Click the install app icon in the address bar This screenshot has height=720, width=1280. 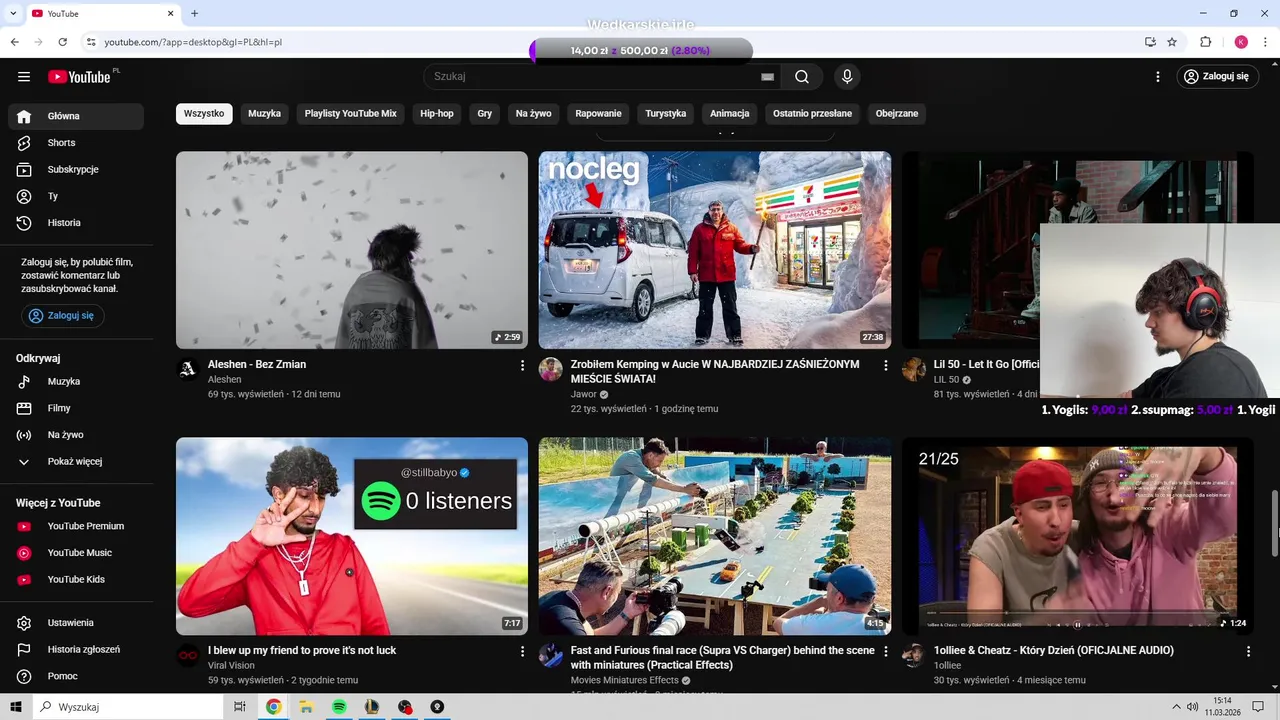point(1150,42)
